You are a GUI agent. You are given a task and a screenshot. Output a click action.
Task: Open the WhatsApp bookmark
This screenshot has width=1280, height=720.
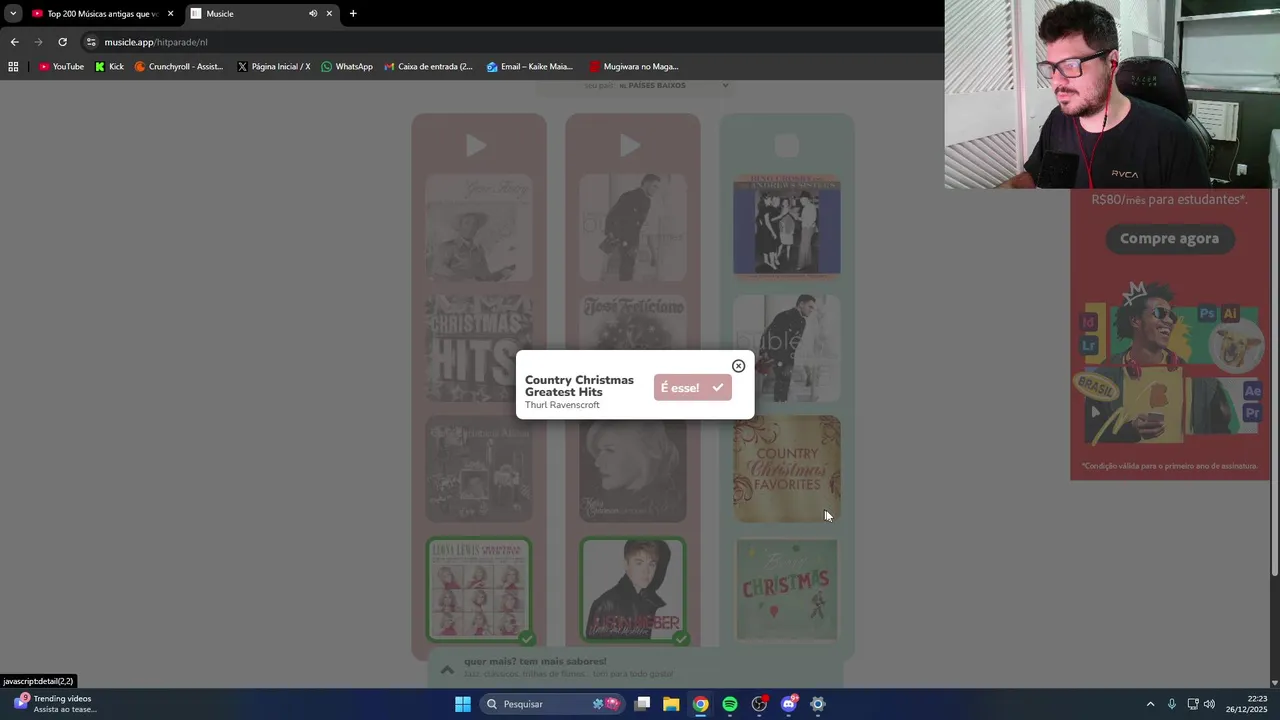tap(346, 67)
